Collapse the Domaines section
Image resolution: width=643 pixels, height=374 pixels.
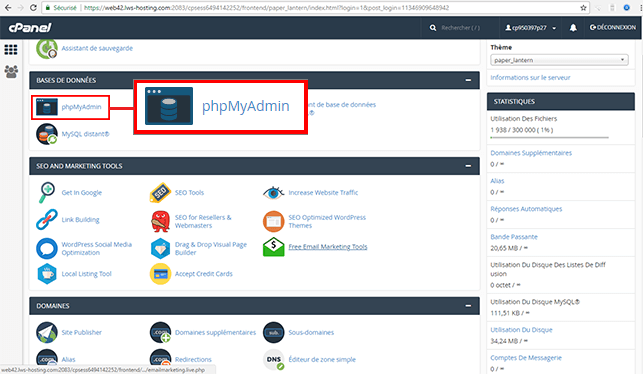(468, 306)
